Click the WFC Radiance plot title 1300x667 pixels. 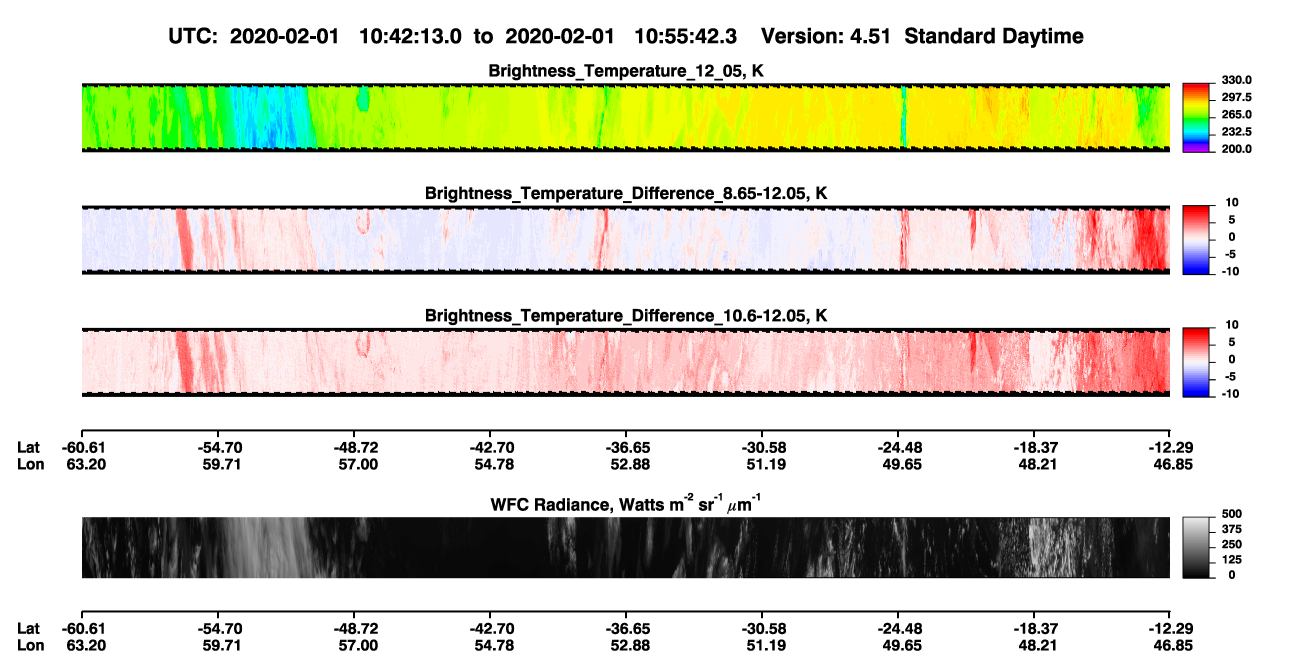pyautogui.click(x=626, y=504)
